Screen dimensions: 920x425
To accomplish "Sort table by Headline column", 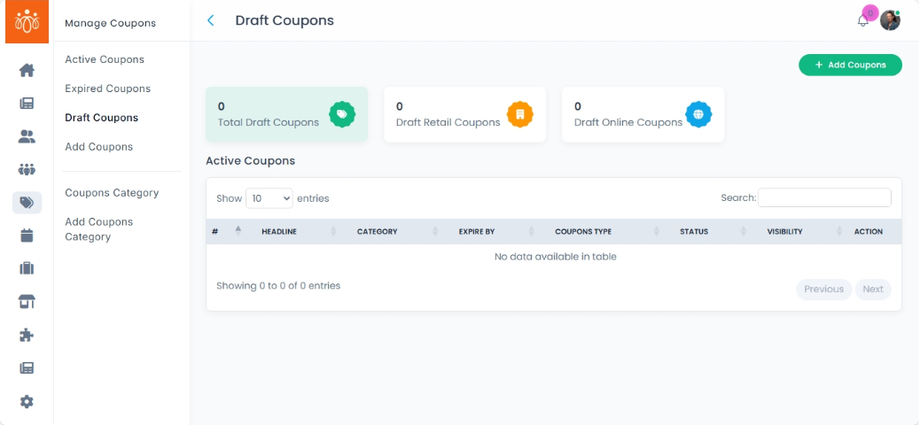I will 296,231.
